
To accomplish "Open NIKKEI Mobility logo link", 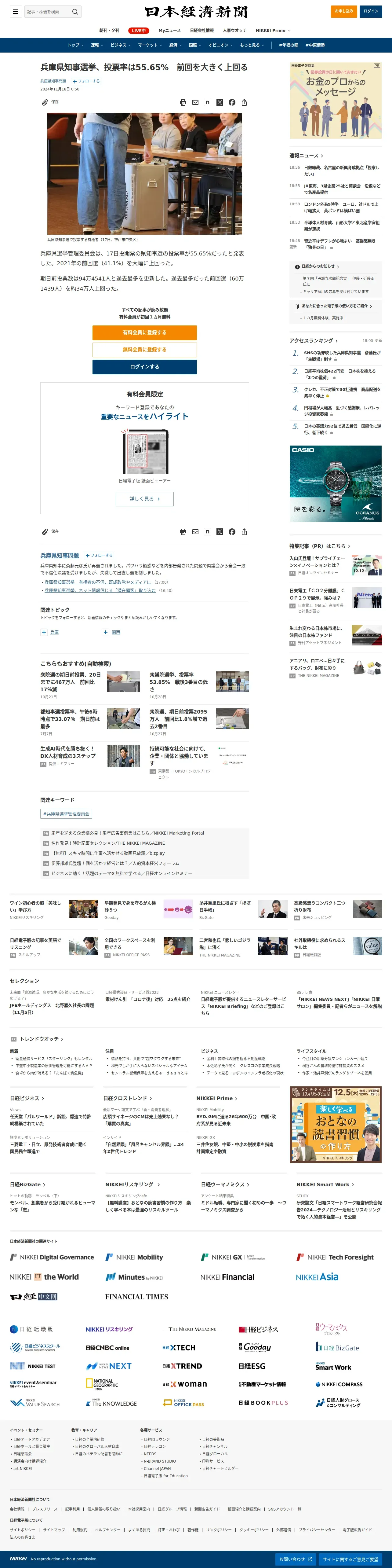I will [x=134, y=1257].
